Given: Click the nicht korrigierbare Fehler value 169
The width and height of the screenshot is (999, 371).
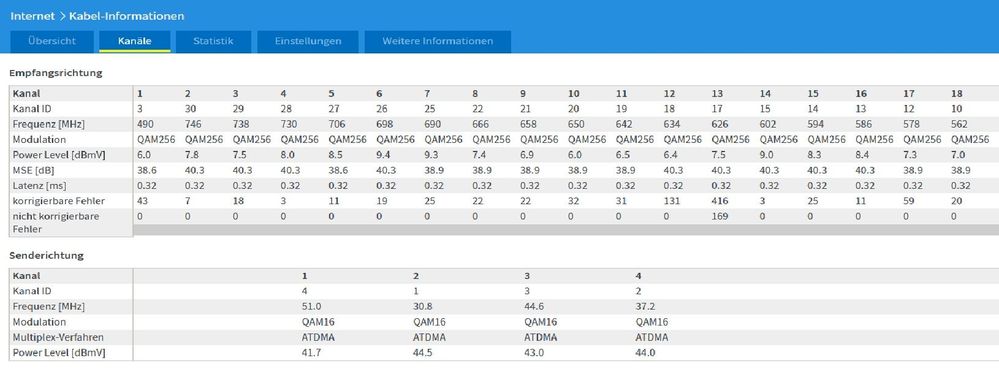Looking at the screenshot, I should 720,216.
